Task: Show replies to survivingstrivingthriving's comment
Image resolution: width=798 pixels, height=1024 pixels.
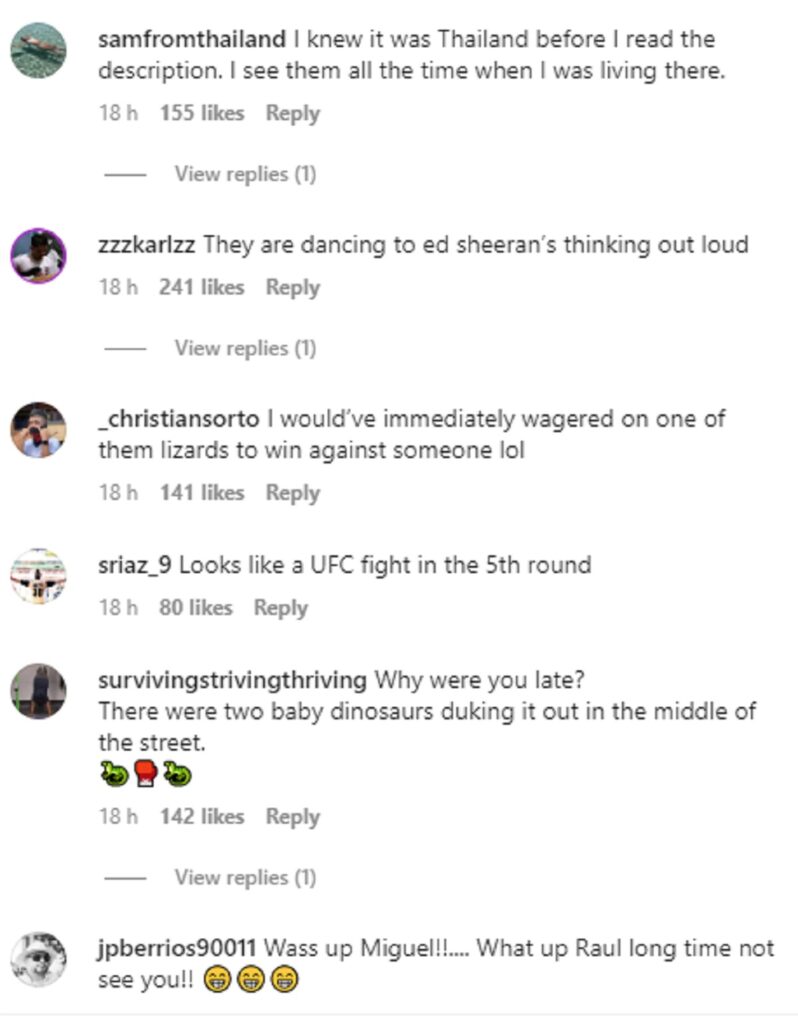Action: tap(245, 877)
